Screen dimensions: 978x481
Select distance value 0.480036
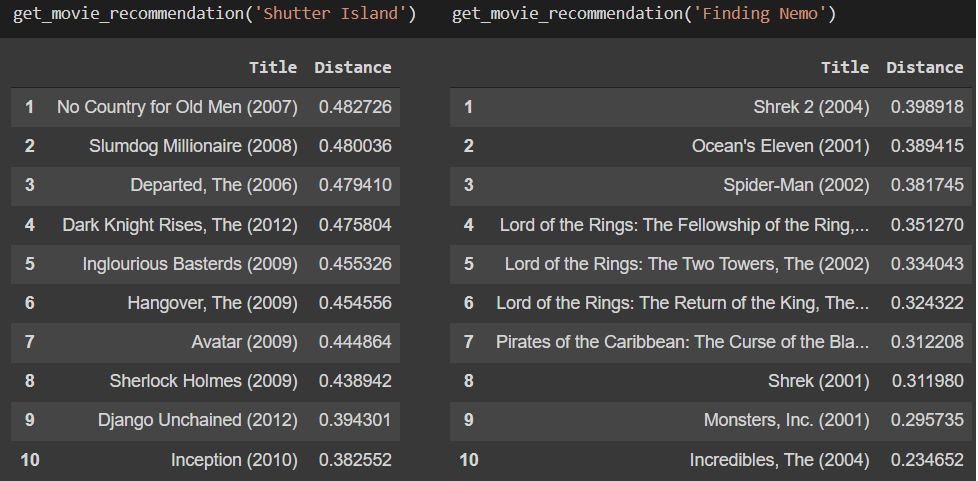click(x=356, y=146)
